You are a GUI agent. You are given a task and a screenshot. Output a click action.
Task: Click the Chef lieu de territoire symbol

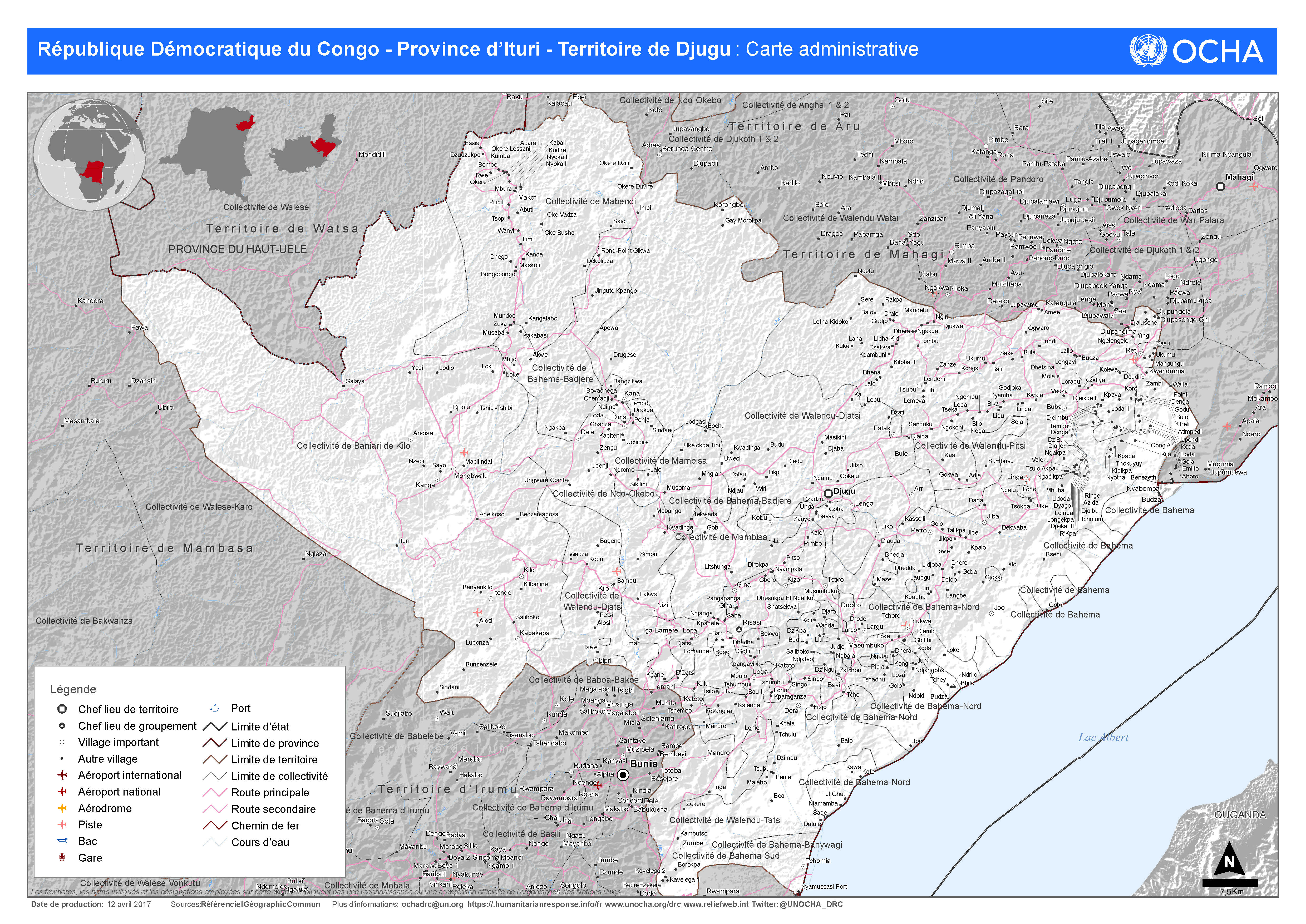pos(63,709)
